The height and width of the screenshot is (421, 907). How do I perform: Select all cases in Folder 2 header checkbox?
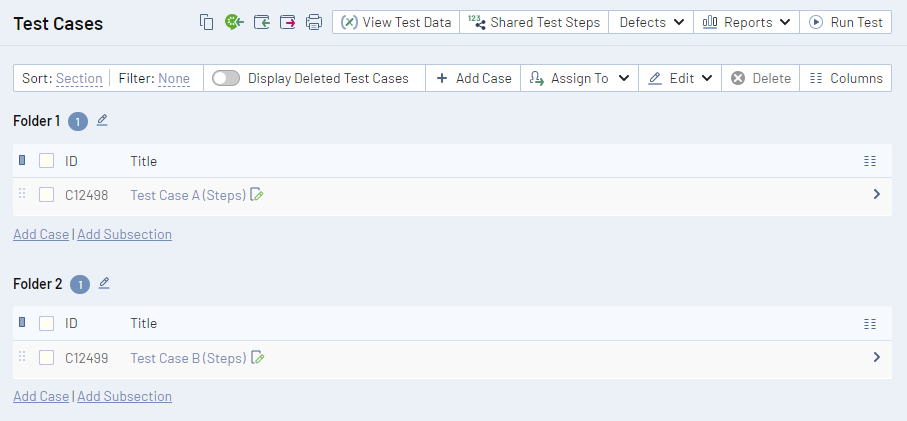[x=46, y=323]
